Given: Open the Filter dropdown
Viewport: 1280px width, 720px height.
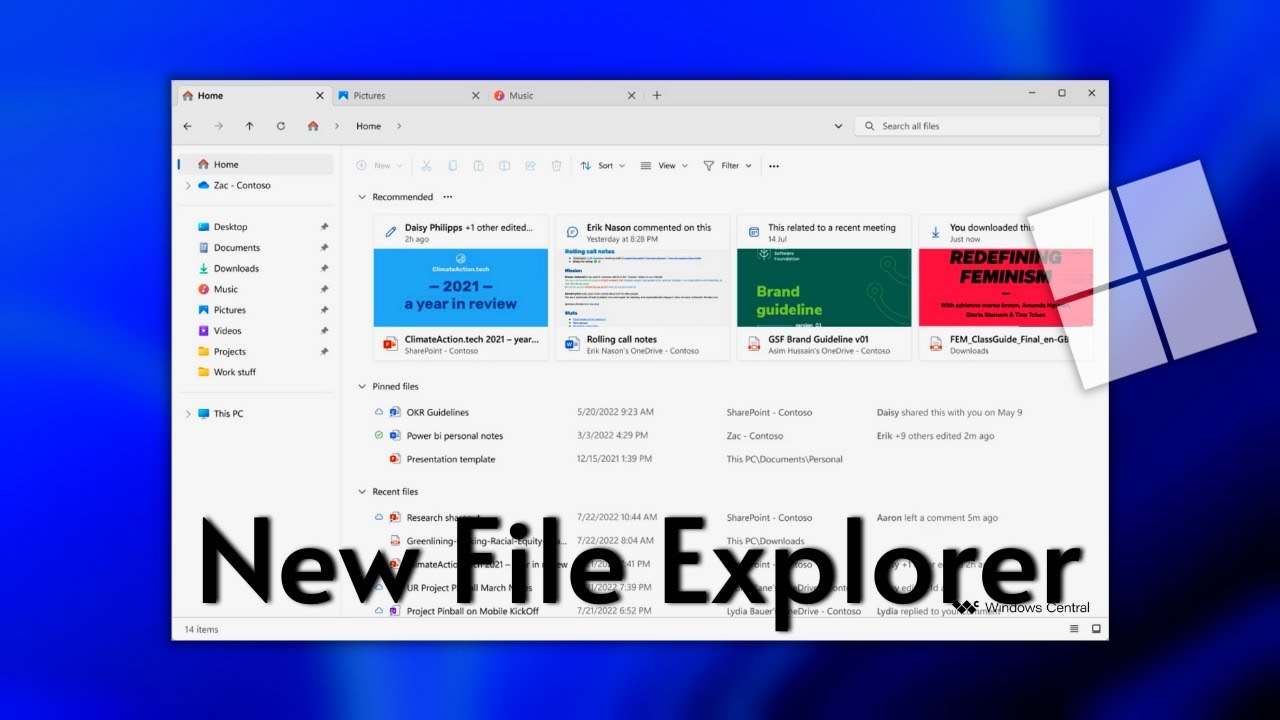Looking at the screenshot, I should click(727, 166).
